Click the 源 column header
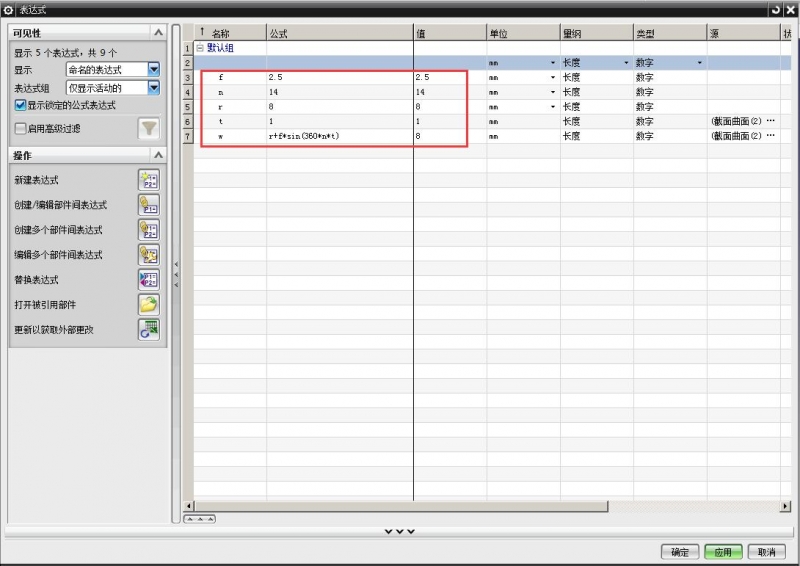Viewport: 800px width, 566px height. 744,34
